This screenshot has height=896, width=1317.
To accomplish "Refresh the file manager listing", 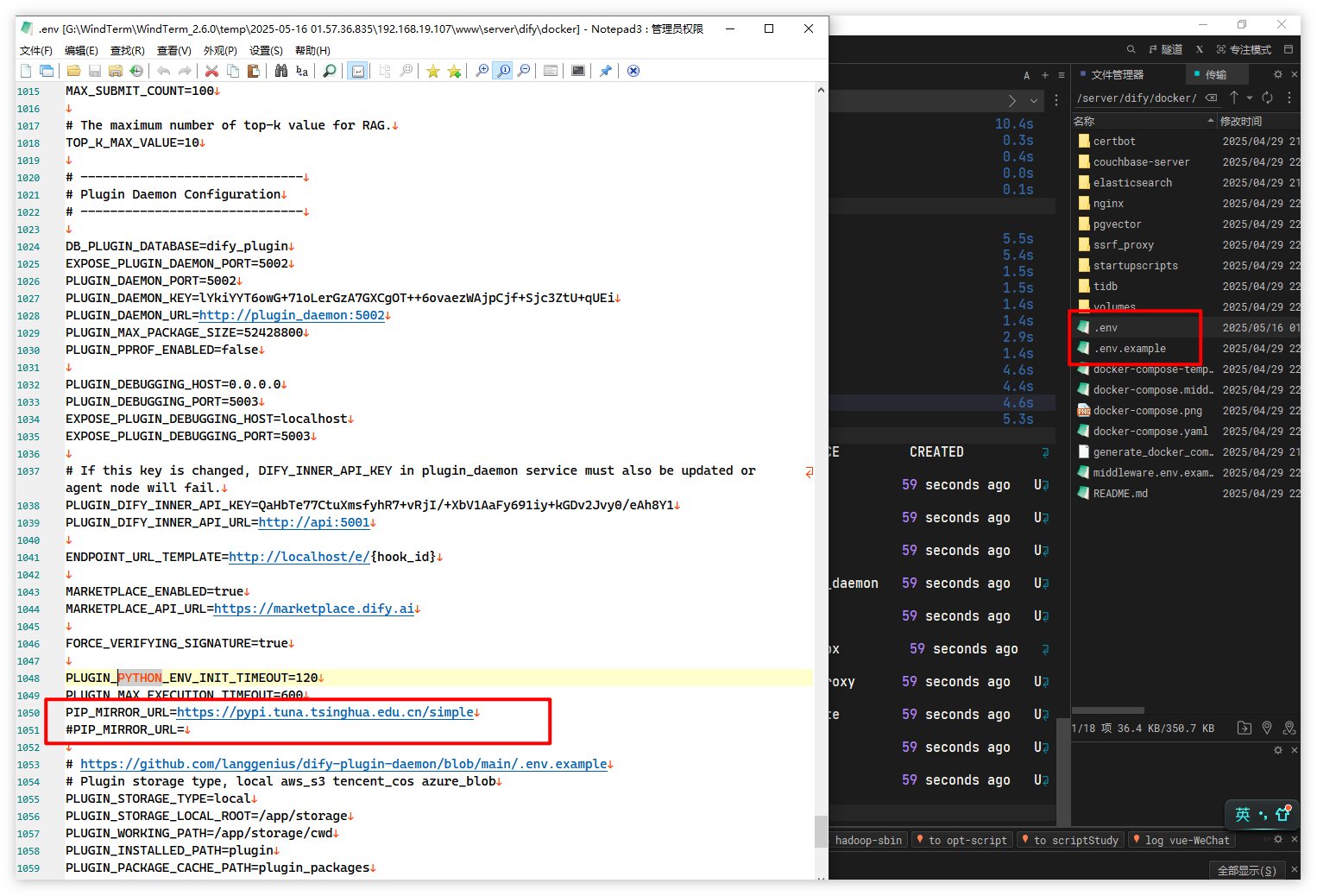I will (1267, 98).
